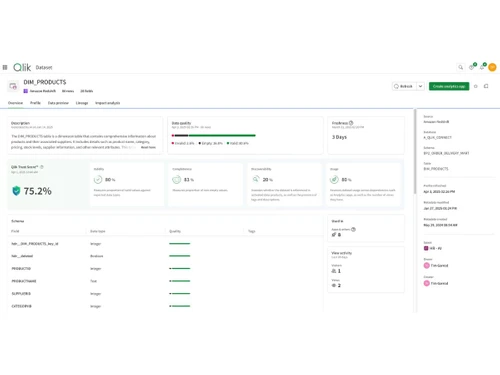
Task: Click the Quality column header
Action: tap(175, 231)
